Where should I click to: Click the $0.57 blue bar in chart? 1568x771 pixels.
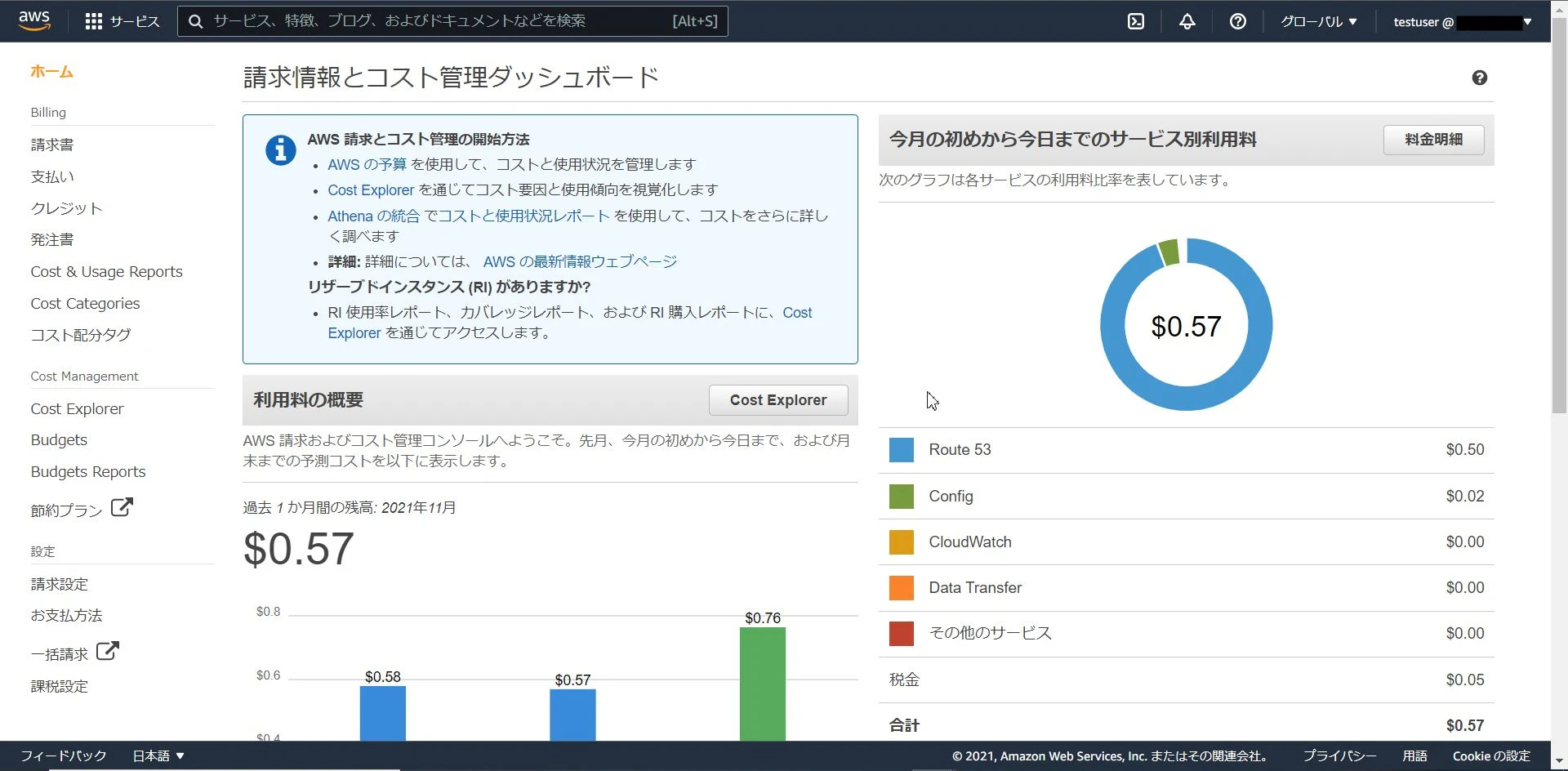[x=572, y=715]
